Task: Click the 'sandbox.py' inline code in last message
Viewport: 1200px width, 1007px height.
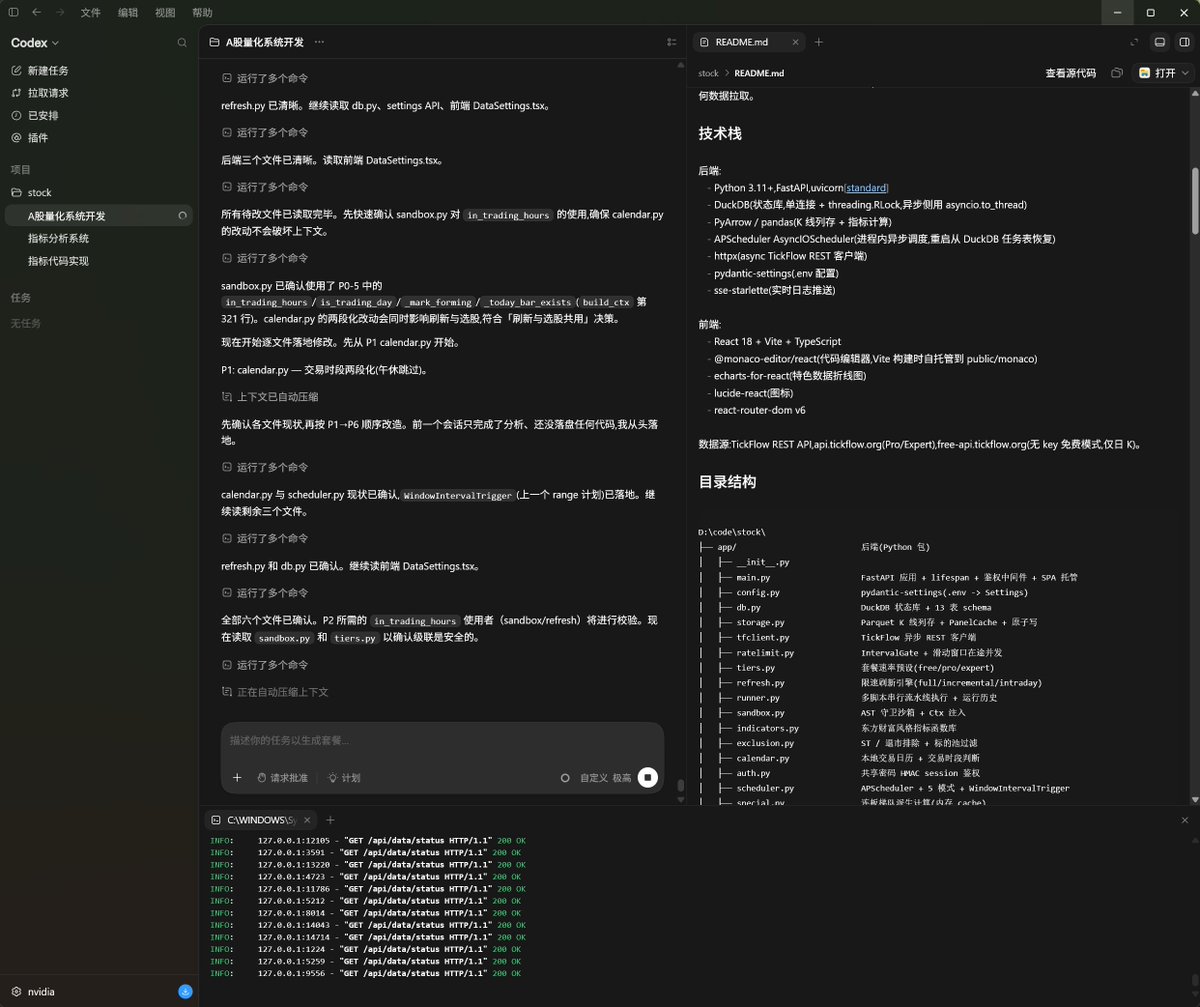Action: click(284, 638)
